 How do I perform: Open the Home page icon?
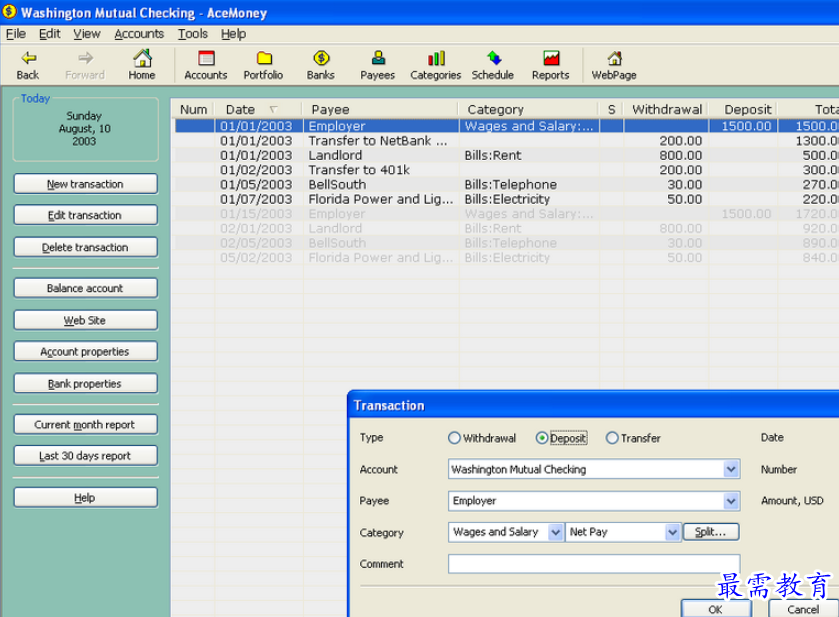tap(142, 65)
